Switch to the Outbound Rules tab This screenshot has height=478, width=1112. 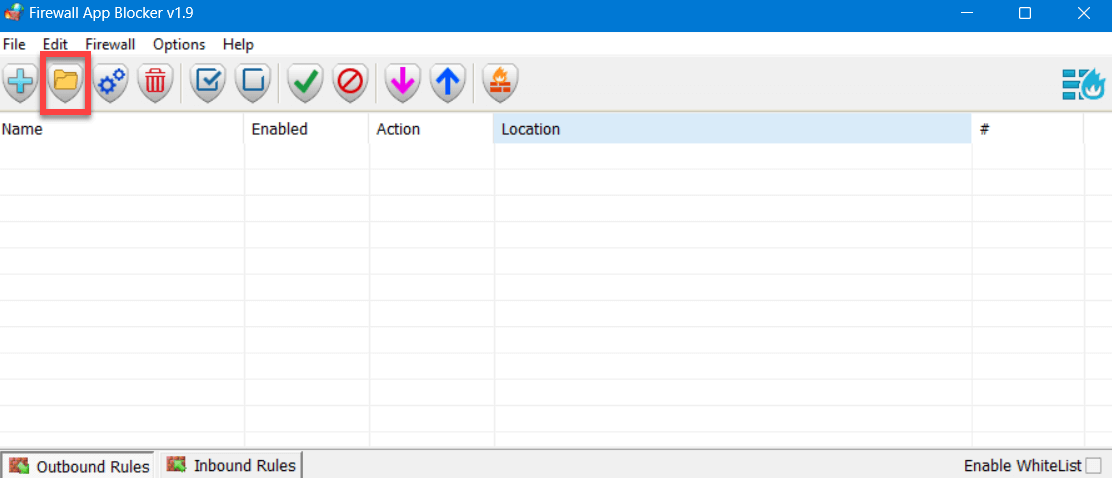(x=78, y=466)
